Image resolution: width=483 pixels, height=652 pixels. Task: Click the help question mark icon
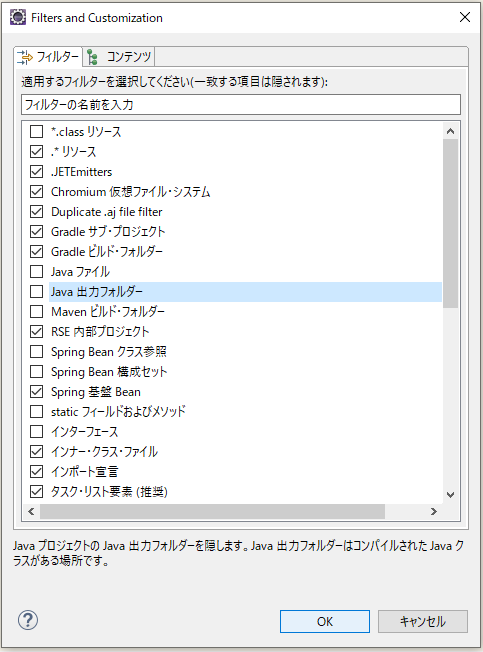(x=28, y=620)
